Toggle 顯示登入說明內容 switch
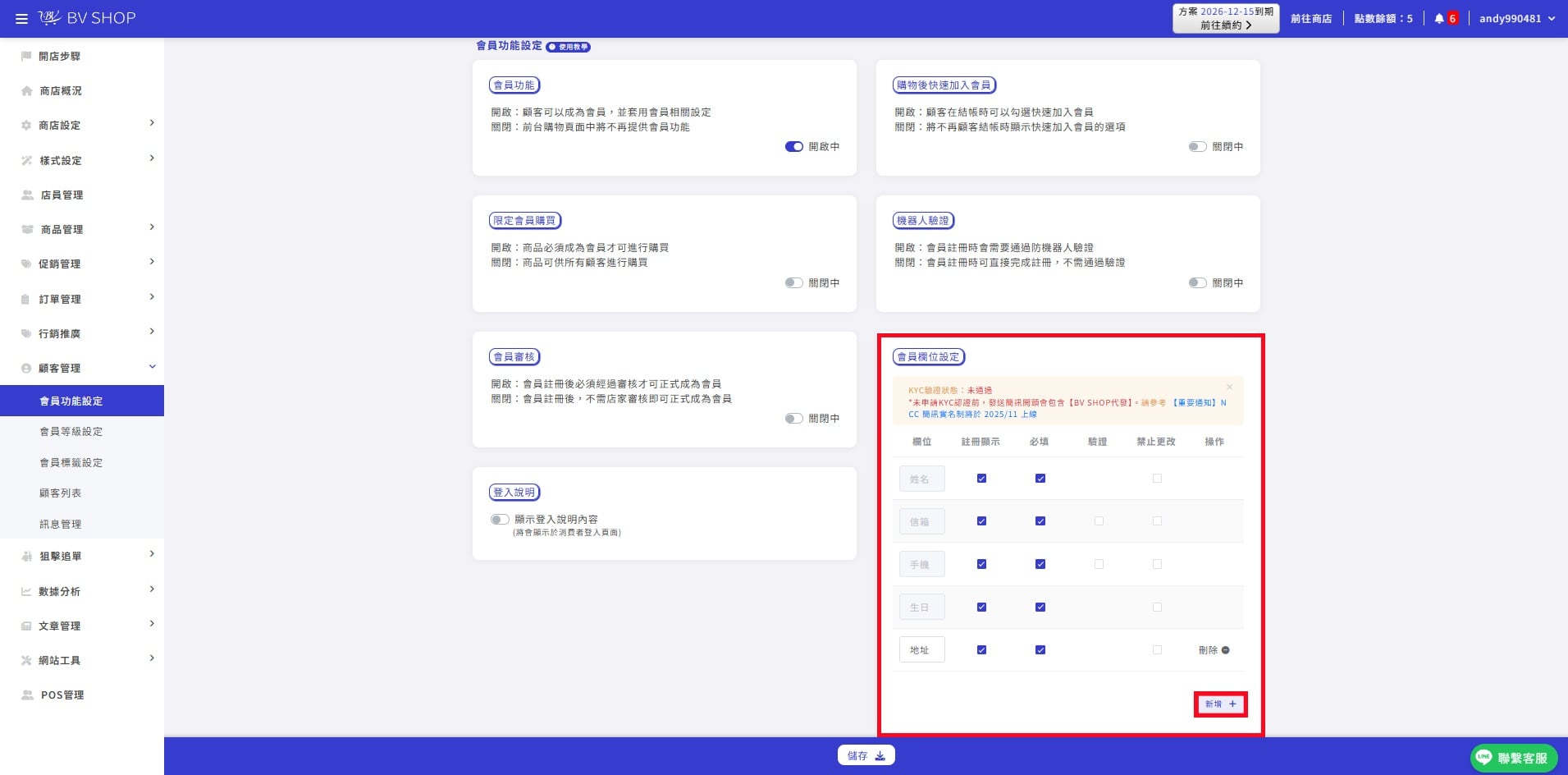The width and height of the screenshot is (1568, 775). [500, 519]
